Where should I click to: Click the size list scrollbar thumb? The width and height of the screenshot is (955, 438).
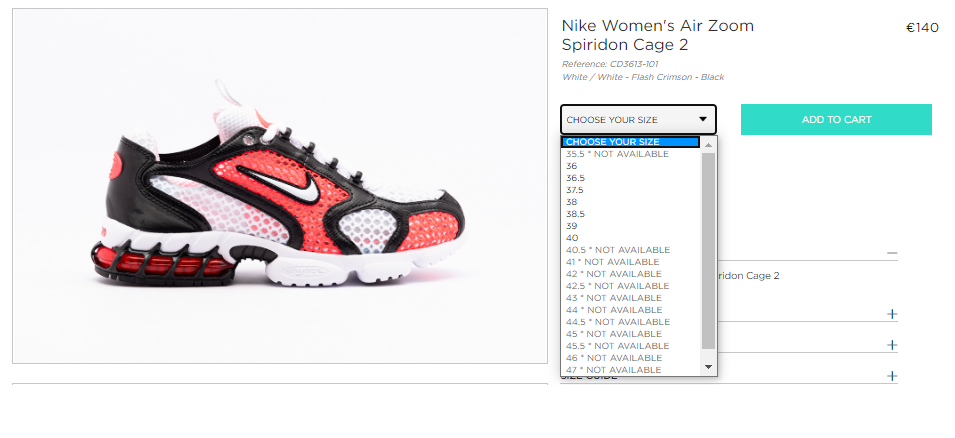708,251
